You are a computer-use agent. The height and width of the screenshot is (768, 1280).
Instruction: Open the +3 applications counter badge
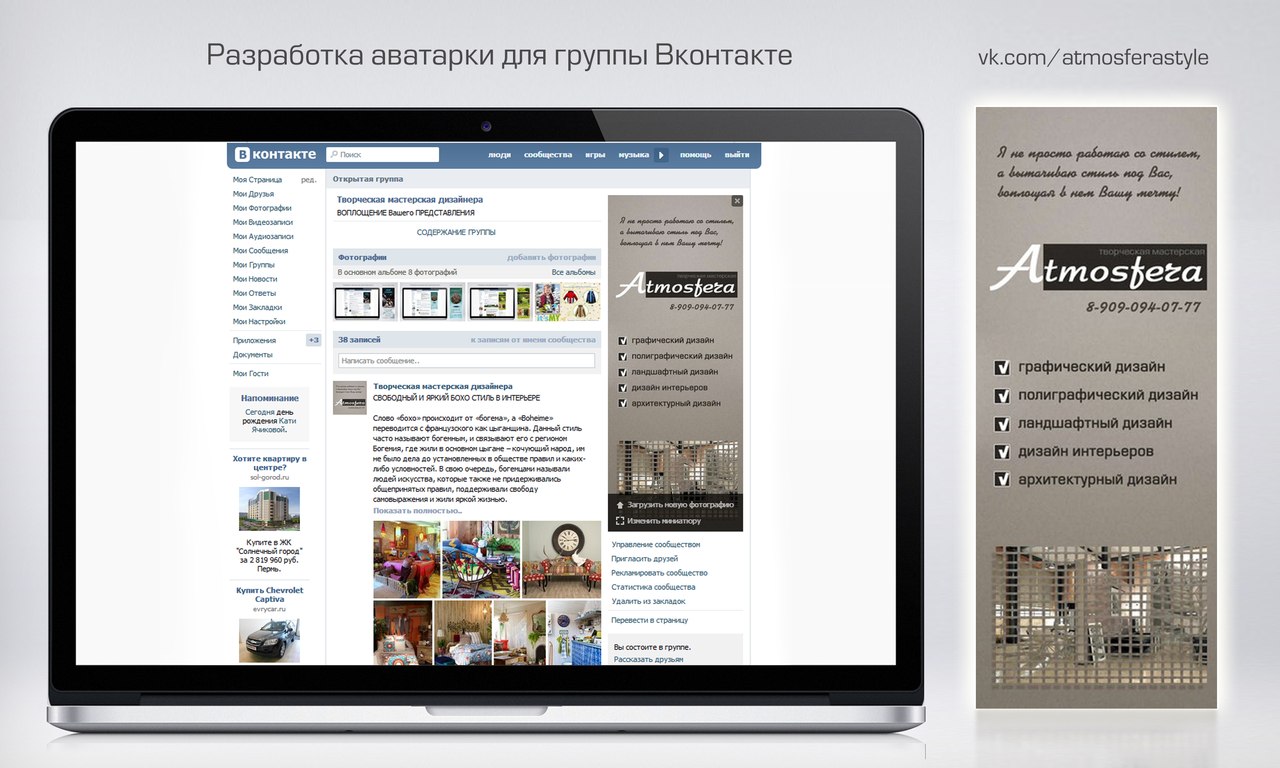tap(313, 340)
